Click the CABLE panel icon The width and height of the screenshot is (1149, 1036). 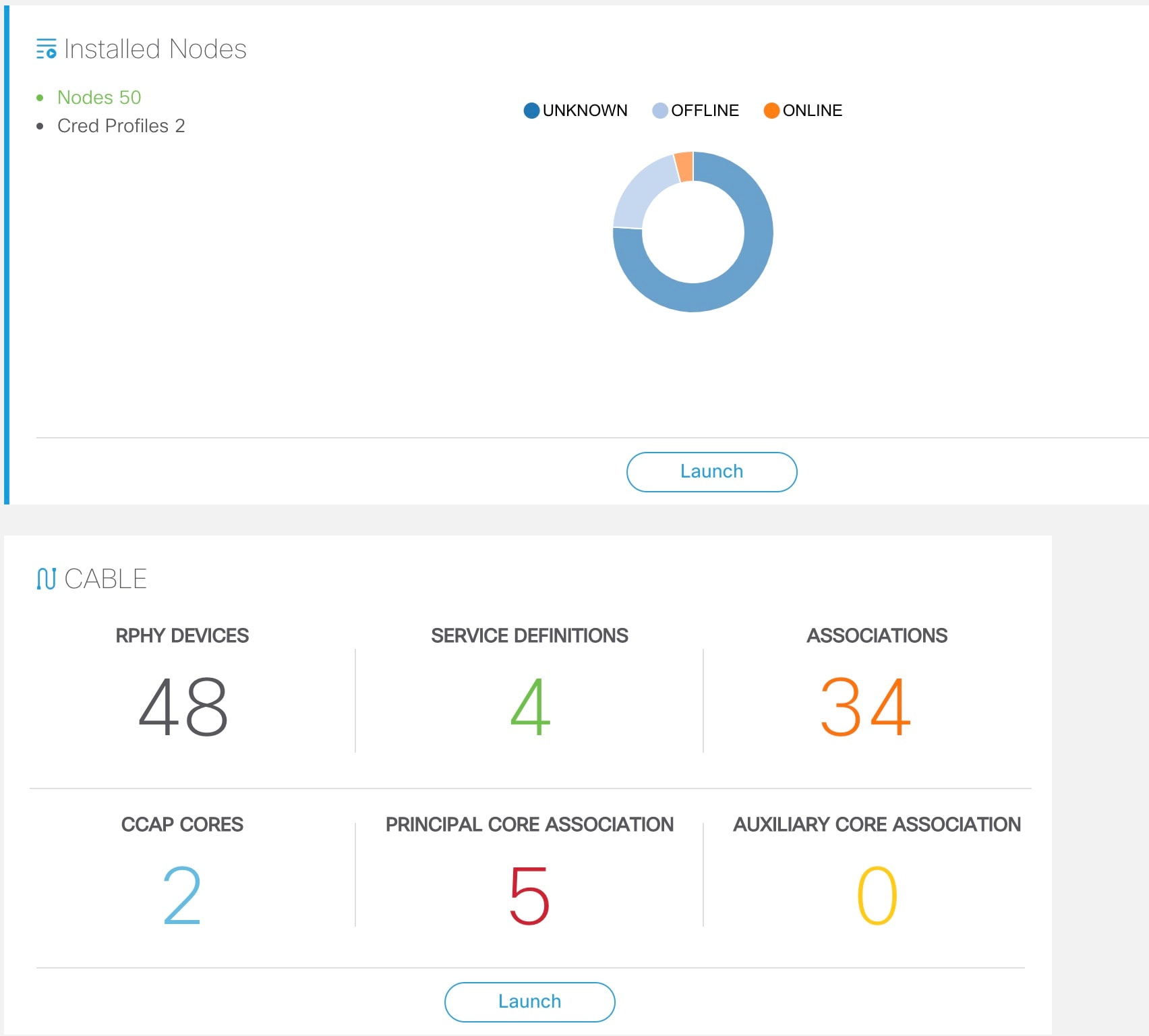pos(46,579)
